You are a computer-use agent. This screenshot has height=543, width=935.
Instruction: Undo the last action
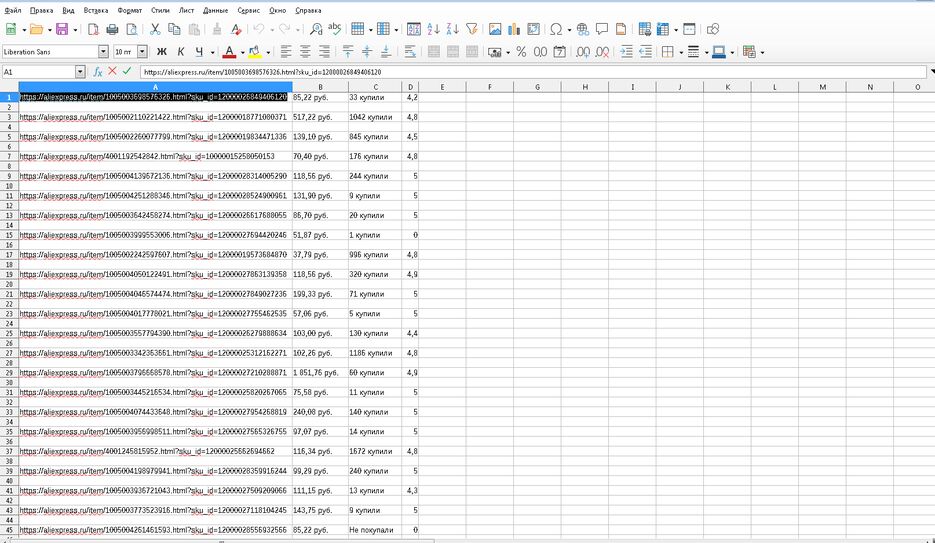click(259, 29)
